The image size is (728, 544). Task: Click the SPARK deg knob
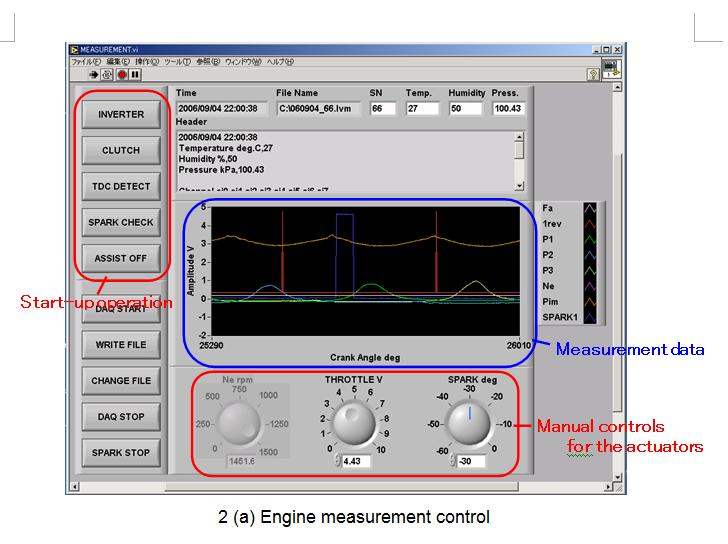[468, 423]
